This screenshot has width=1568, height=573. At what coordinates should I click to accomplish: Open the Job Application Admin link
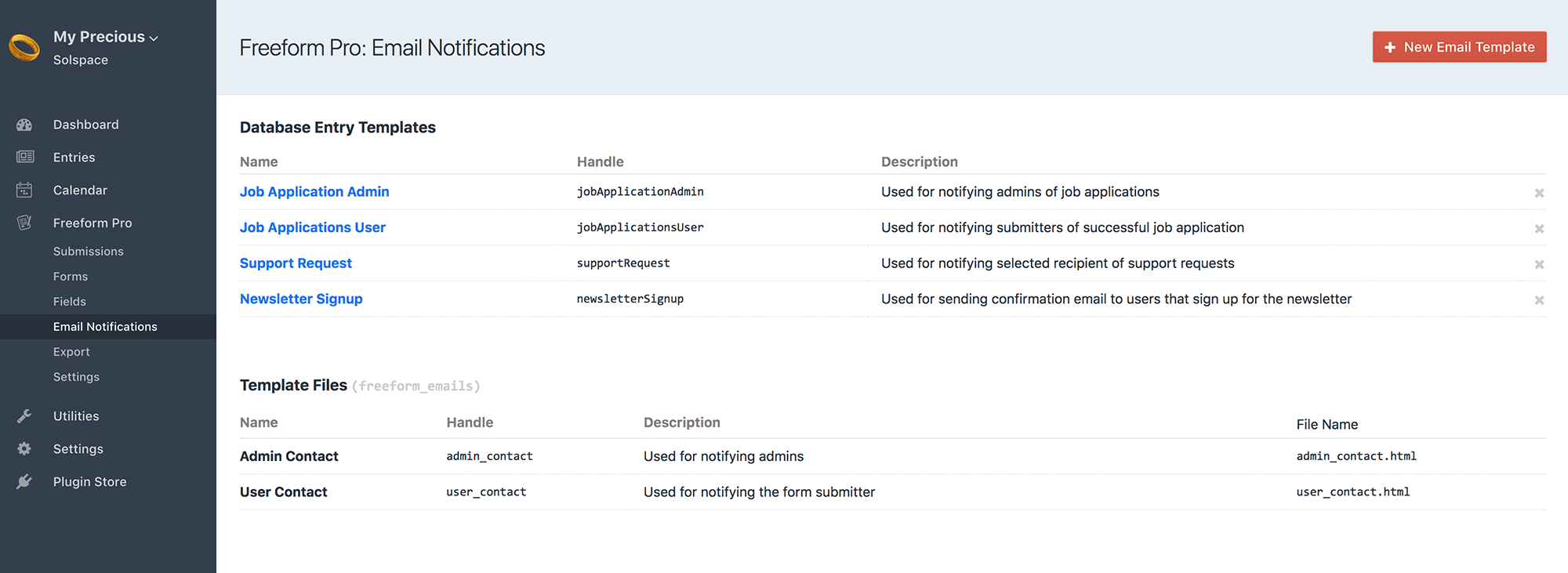(314, 191)
